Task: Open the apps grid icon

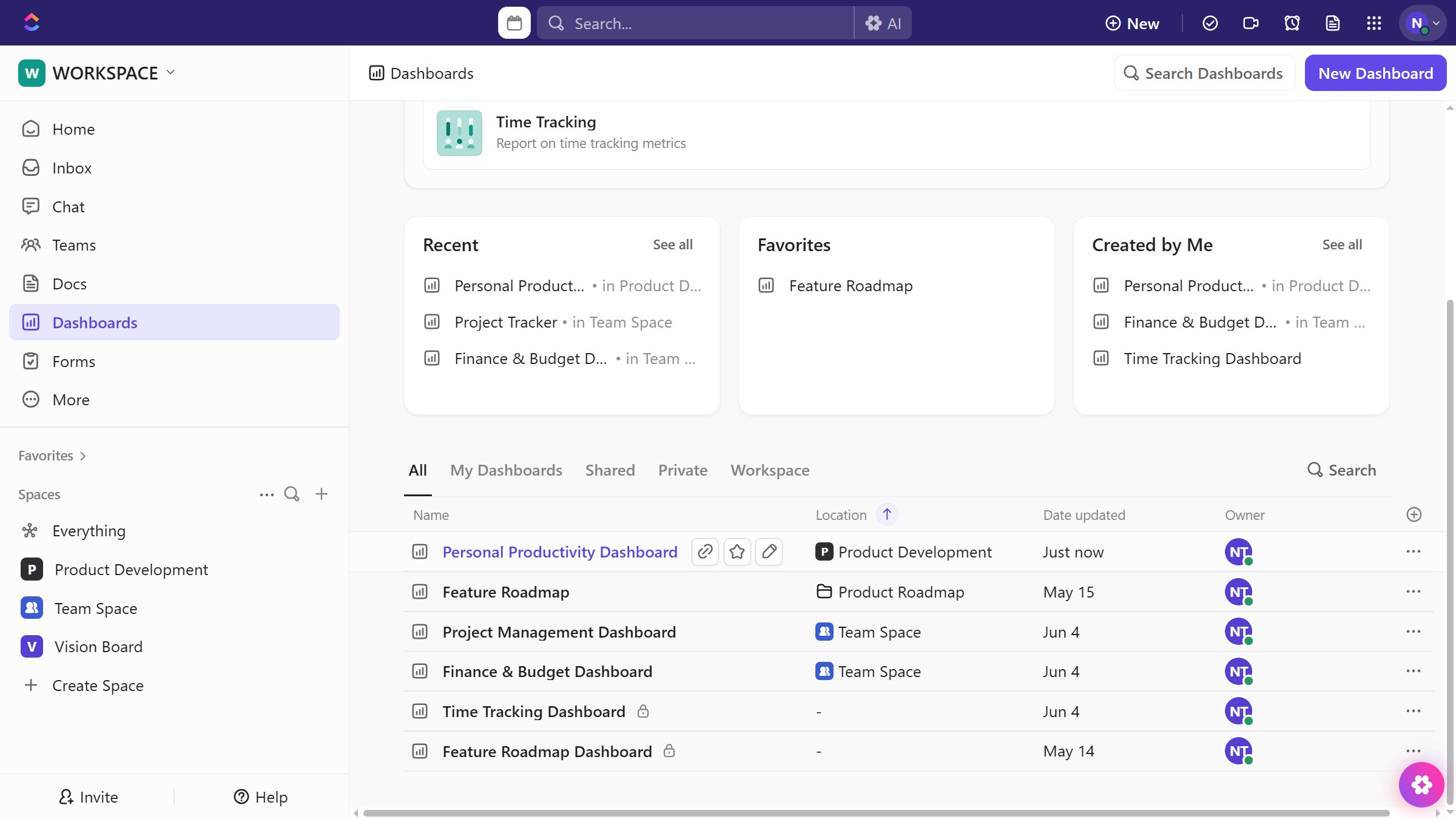Action: point(1373,23)
